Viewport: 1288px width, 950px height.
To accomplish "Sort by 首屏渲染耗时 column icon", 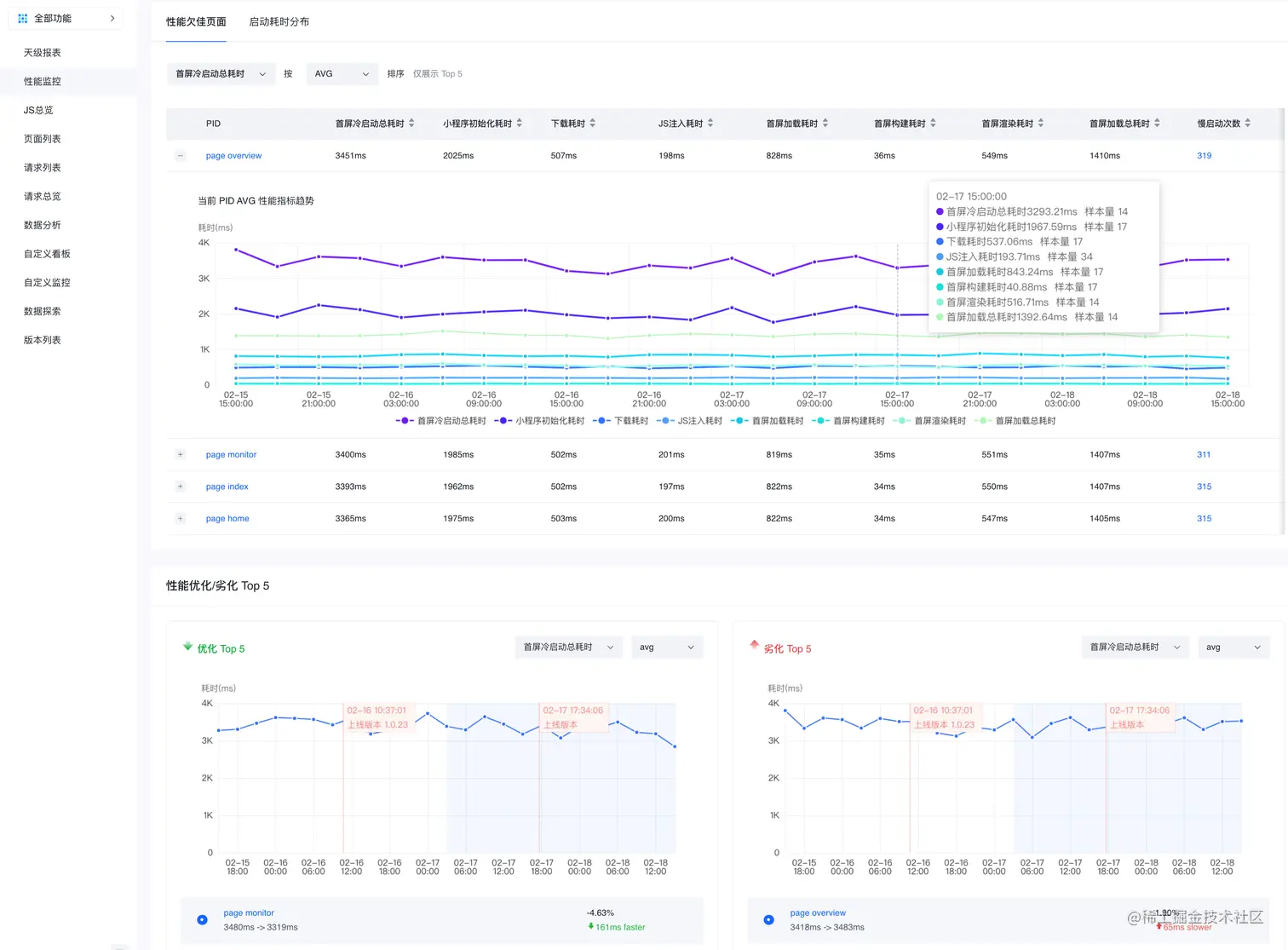I will [1041, 124].
